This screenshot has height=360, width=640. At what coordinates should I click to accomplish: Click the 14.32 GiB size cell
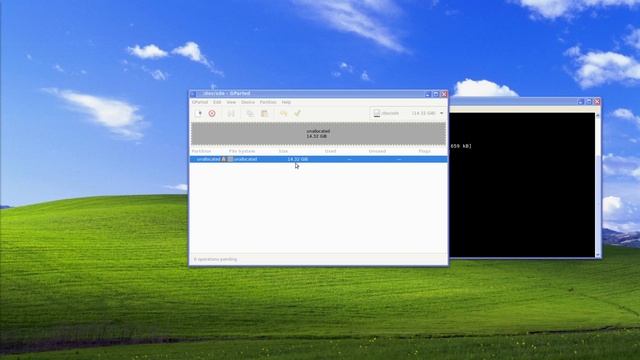[298, 159]
